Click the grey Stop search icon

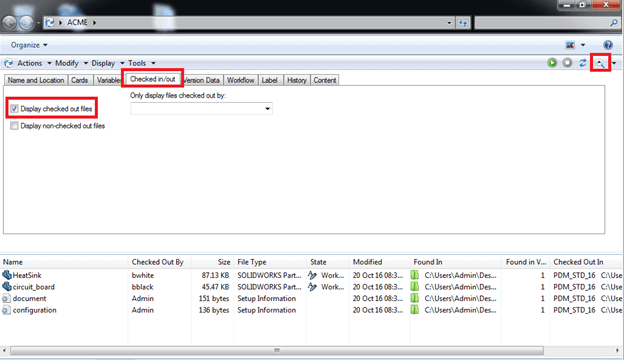(x=567, y=63)
